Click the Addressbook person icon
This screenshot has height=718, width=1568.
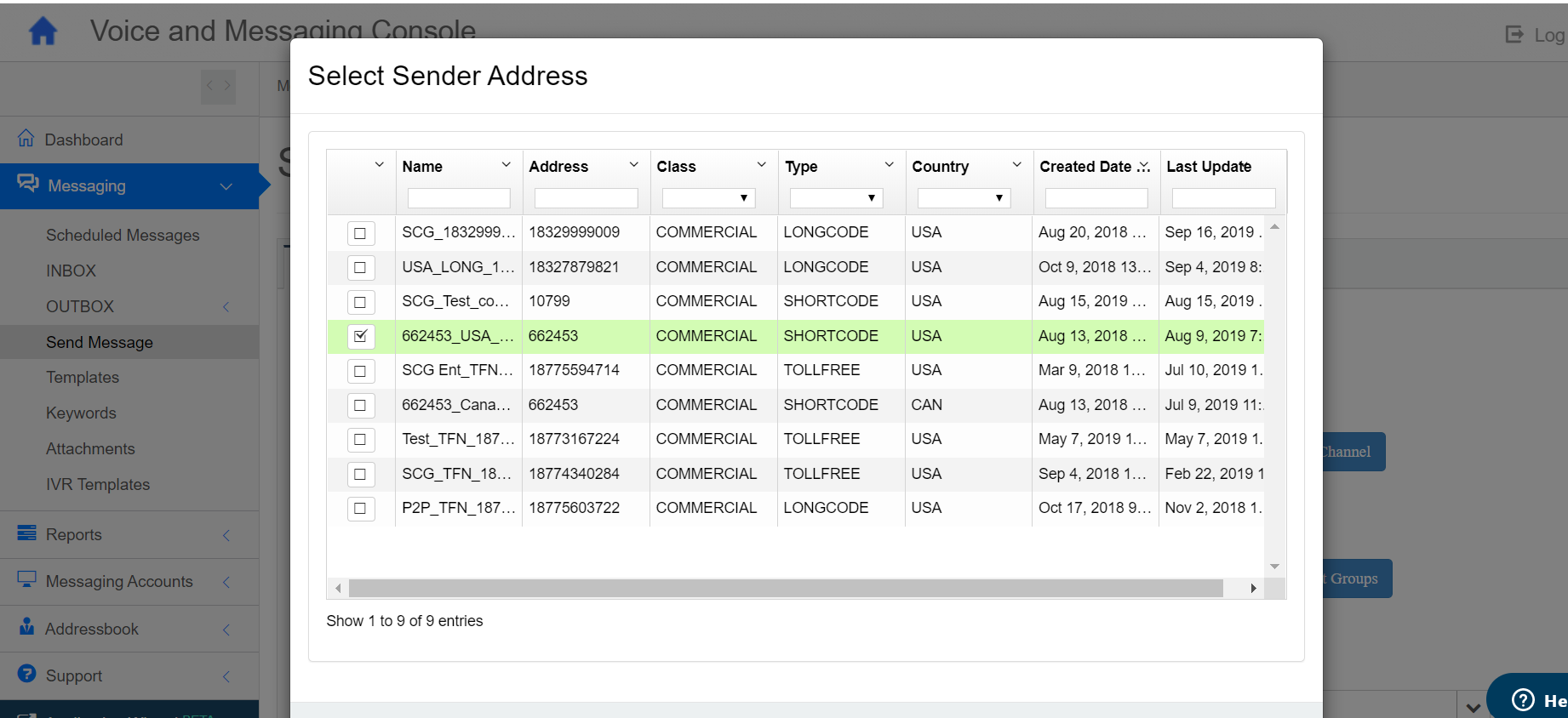(x=27, y=627)
